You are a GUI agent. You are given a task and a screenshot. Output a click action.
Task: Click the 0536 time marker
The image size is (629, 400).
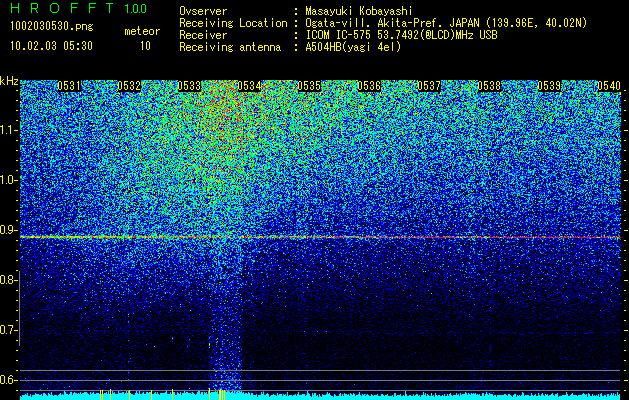tap(369, 86)
